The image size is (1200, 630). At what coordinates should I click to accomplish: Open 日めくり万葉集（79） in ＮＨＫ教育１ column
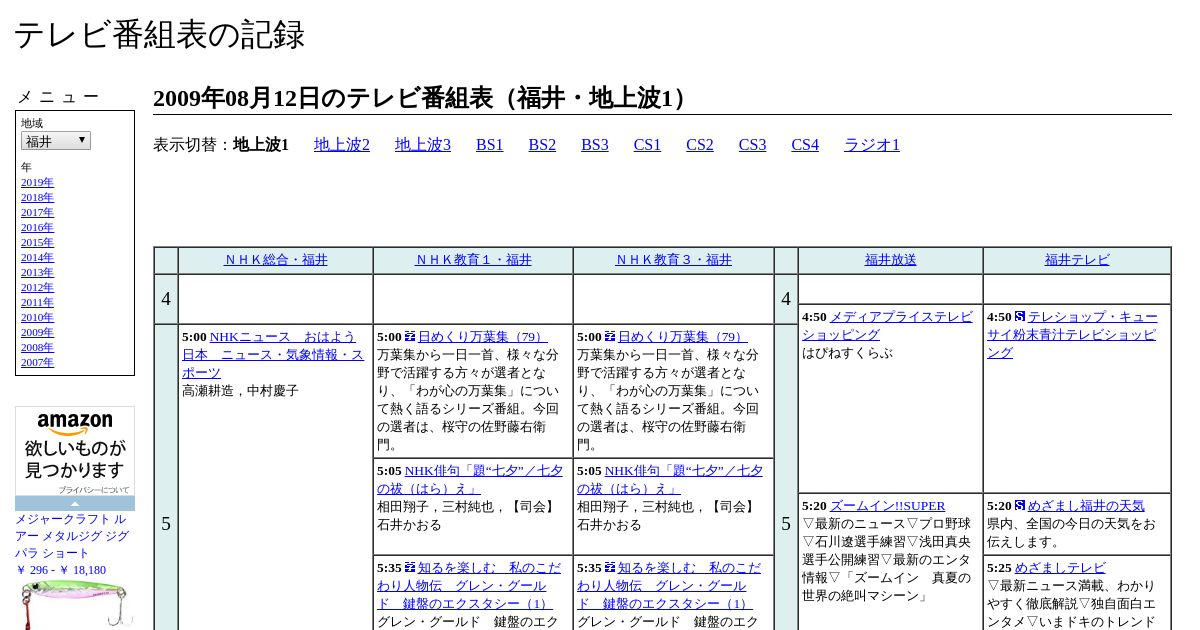pos(482,337)
